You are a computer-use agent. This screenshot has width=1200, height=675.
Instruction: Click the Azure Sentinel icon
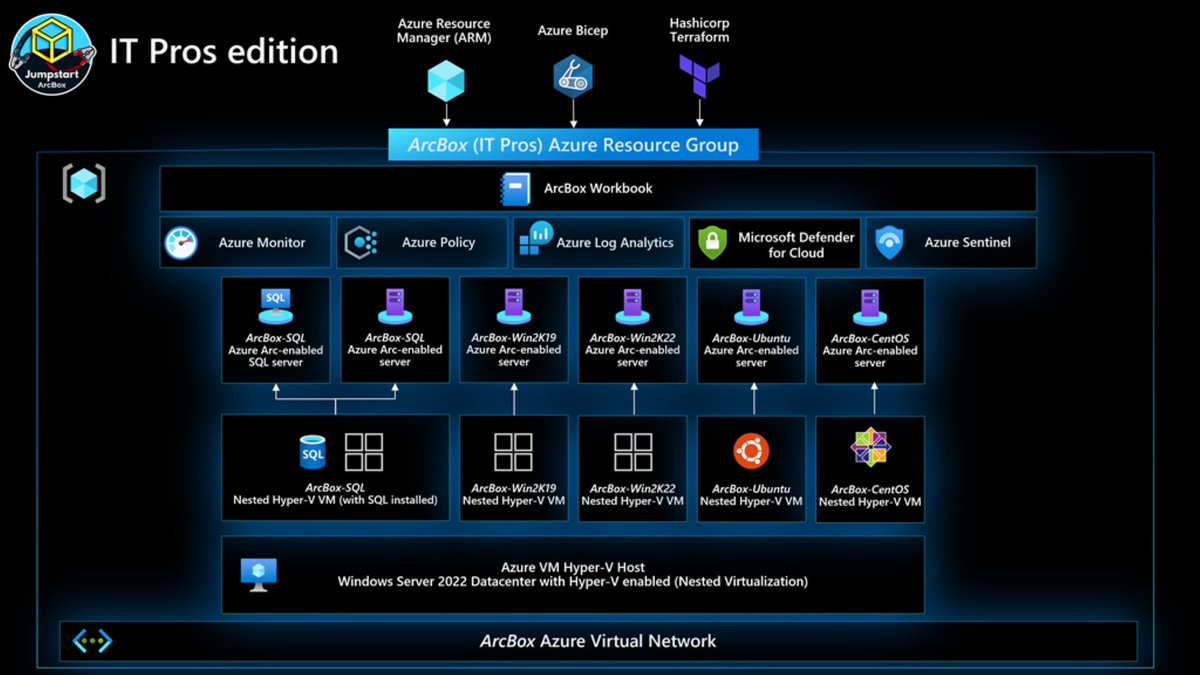point(892,242)
